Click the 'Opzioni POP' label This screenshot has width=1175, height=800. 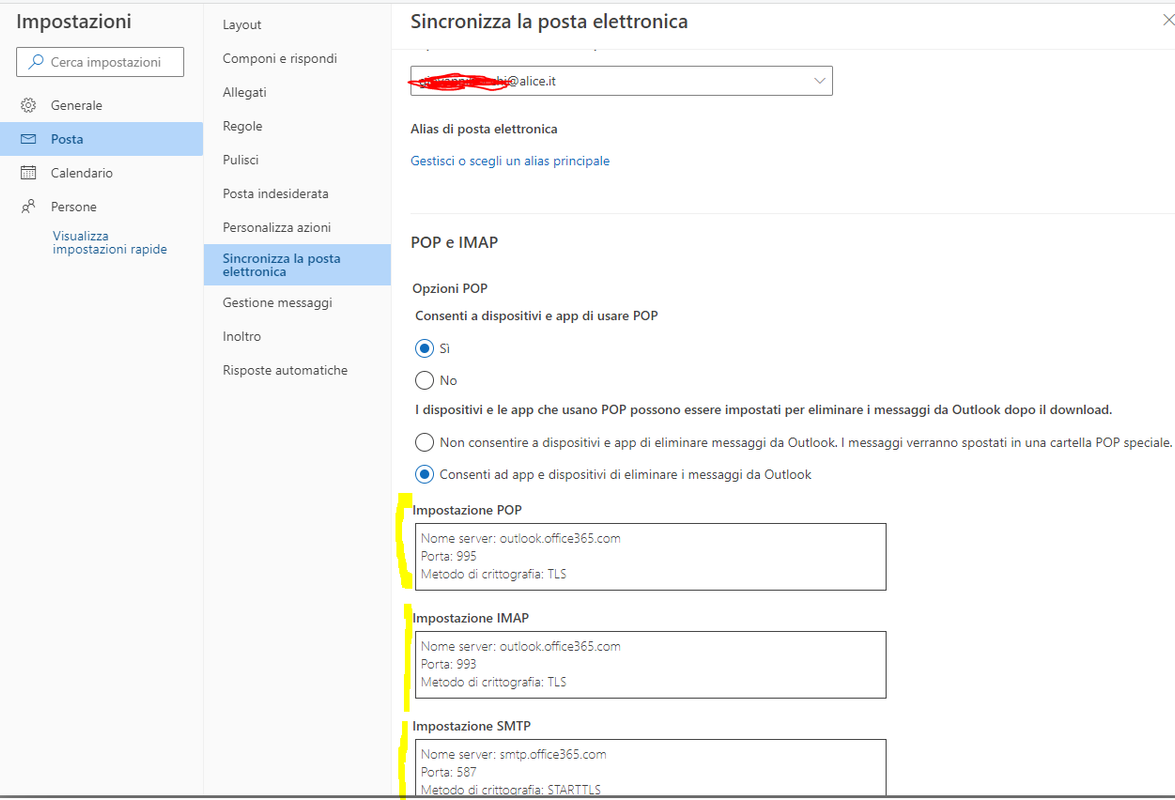pyautogui.click(x=450, y=288)
